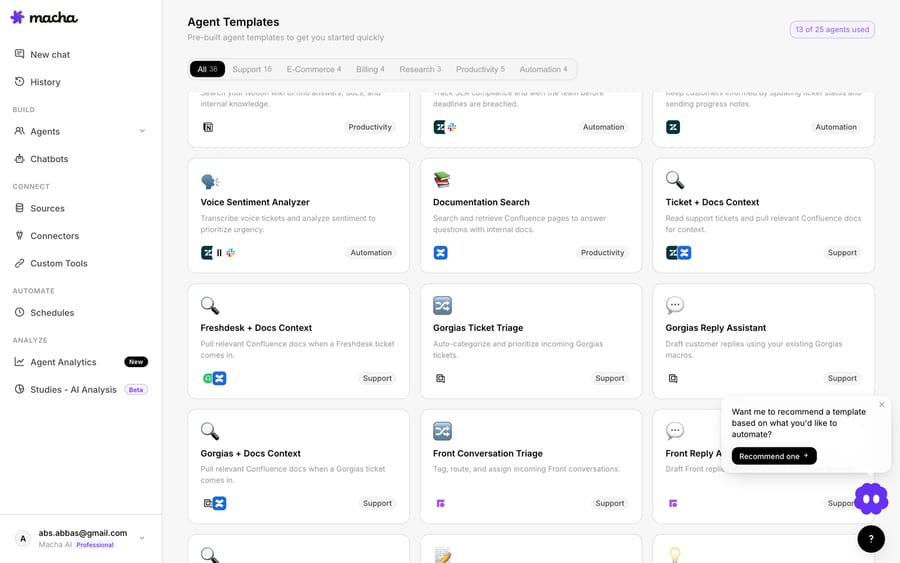900x563 pixels.
Task: Filter templates by Automation 4
Action: pos(543,69)
